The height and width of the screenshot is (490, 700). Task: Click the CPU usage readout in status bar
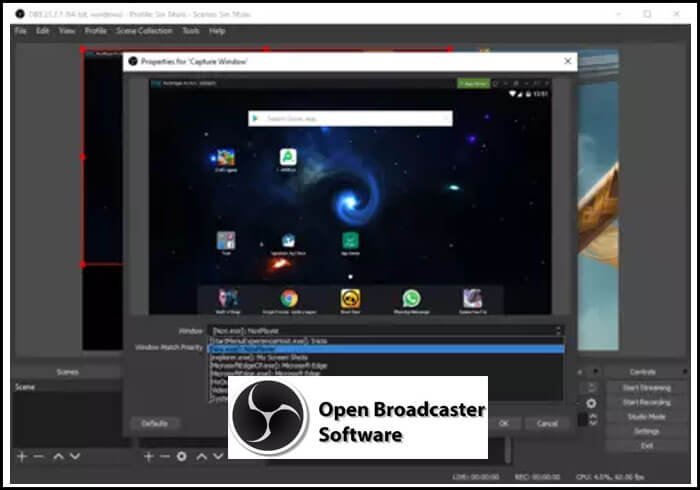click(610, 477)
